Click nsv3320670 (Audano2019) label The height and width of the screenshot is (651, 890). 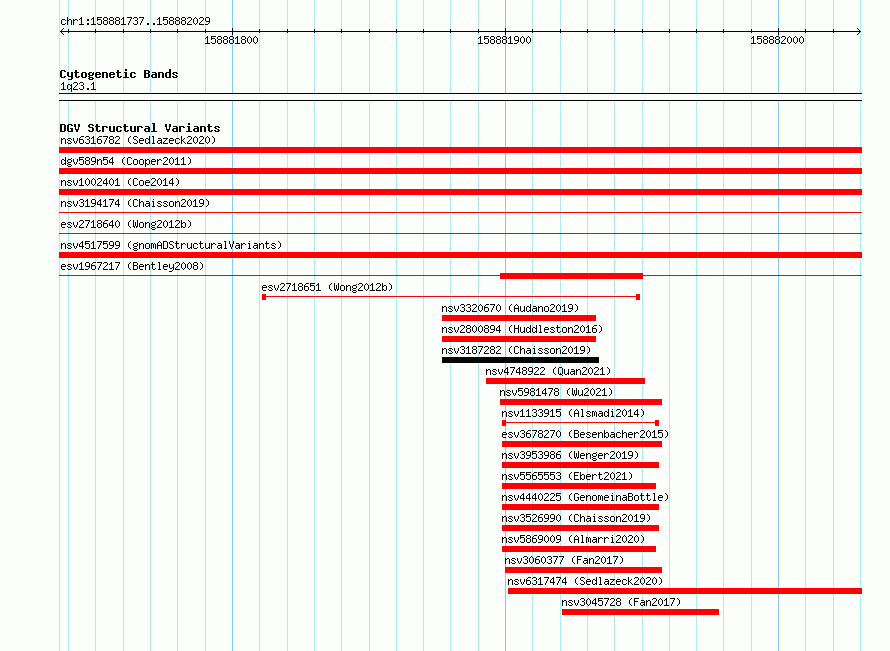pos(510,308)
